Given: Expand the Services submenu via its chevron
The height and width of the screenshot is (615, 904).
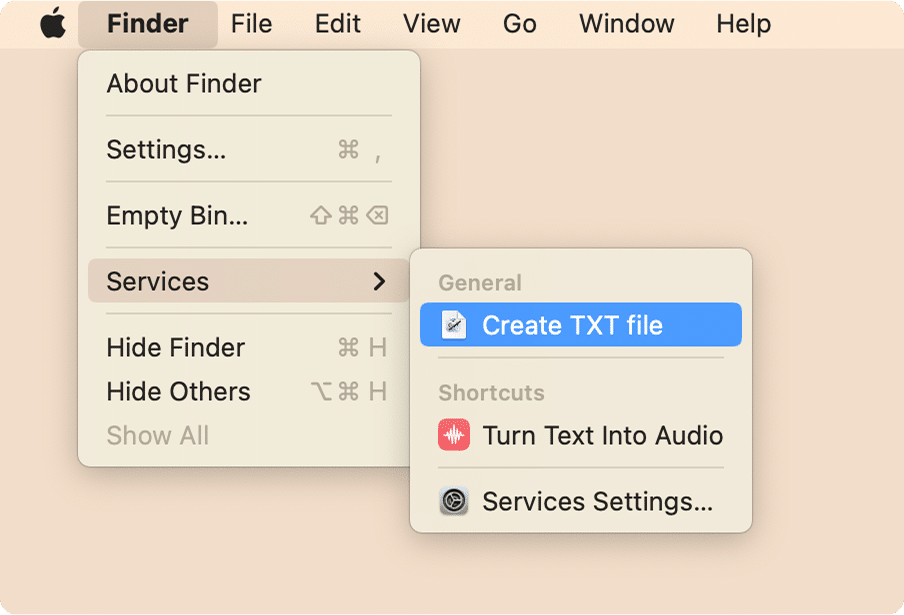Looking at the screenshot, I should coord(380,282).
